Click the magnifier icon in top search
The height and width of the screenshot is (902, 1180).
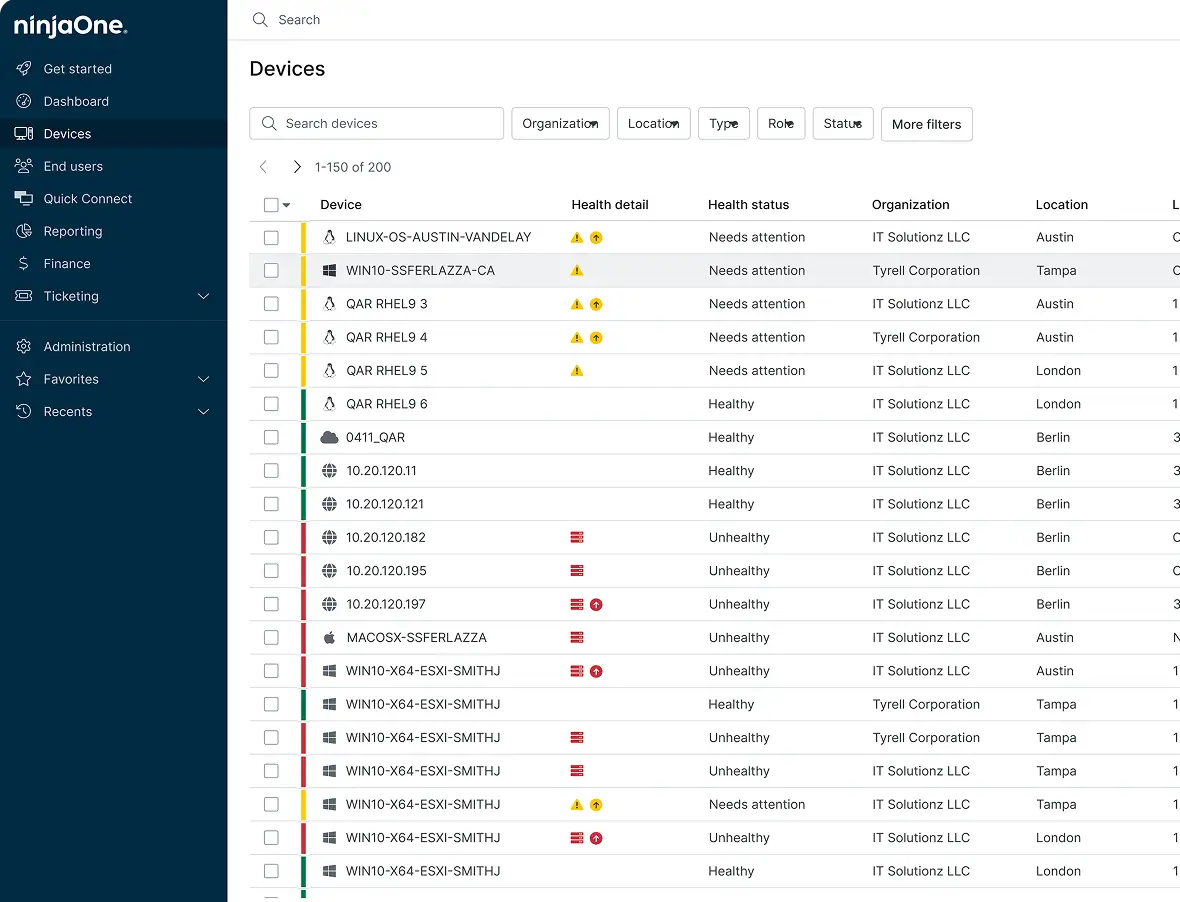[260, 20]
